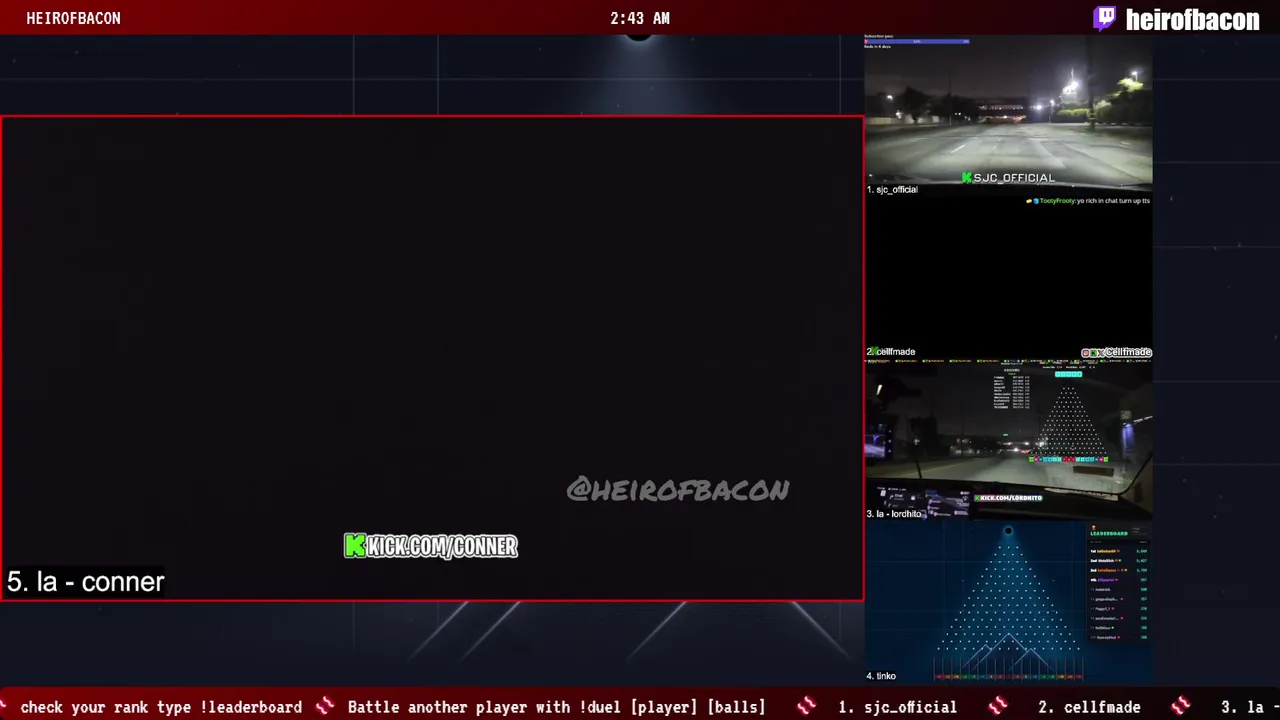Click the '3. la - lordhito' feed label
The image size is (1280, 720).
[x=894, y=514]
